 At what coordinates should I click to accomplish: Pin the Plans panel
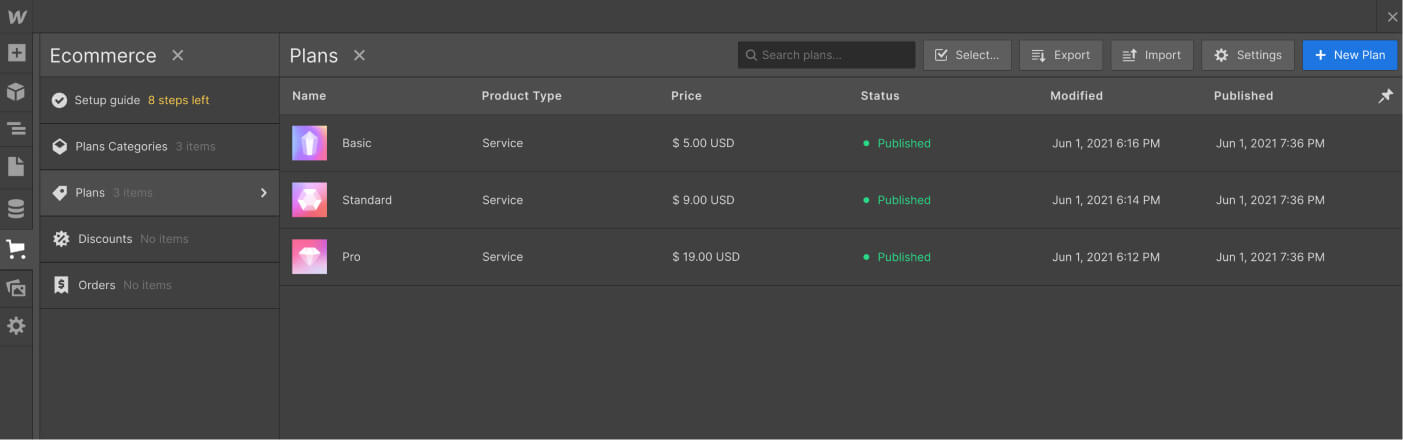(x=1385, y=96)
